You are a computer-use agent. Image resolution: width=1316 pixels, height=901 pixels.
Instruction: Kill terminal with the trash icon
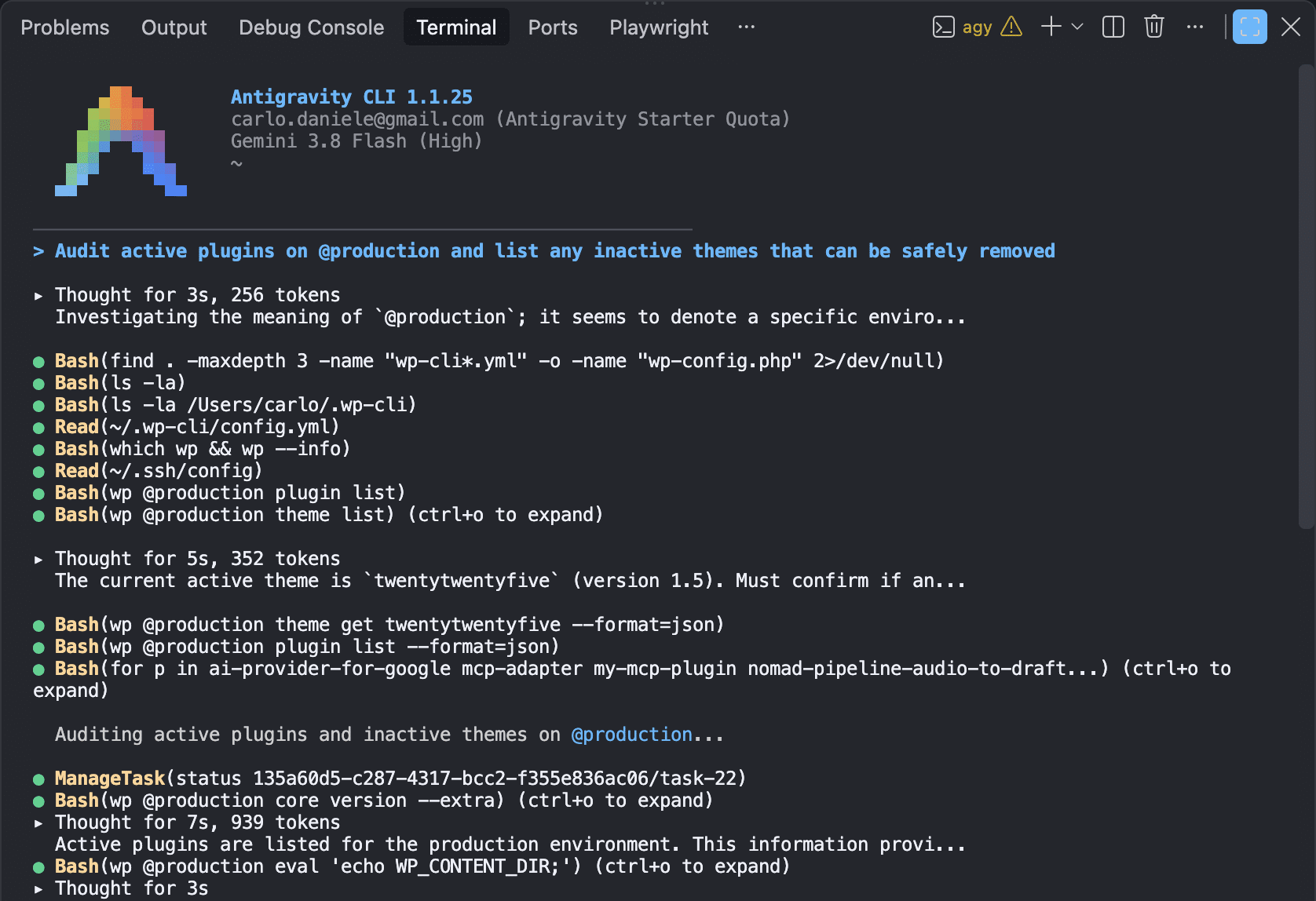(x=1153, y=27)
